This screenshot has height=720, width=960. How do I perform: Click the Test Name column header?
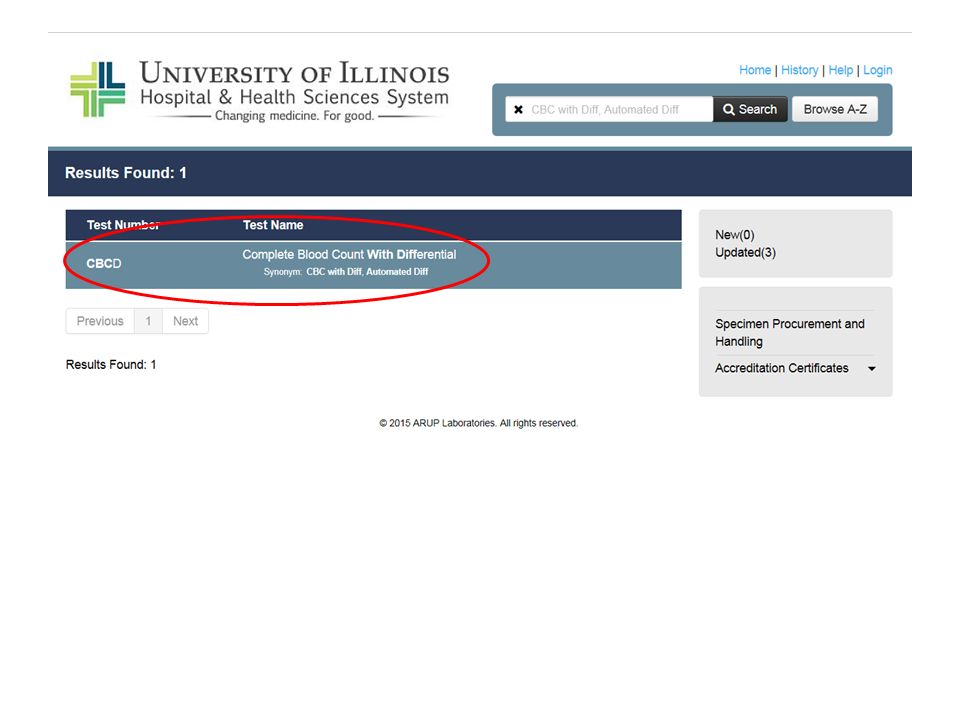point(273,225)
